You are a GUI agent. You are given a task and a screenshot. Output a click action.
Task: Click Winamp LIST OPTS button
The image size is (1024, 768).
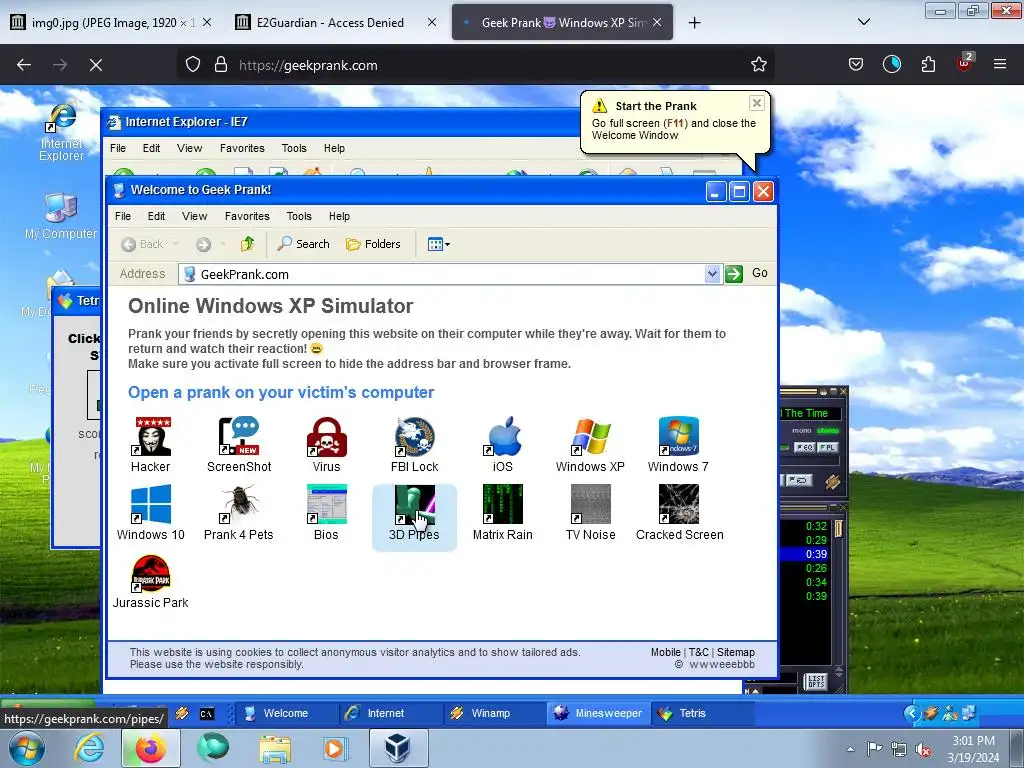pos(816,682)
